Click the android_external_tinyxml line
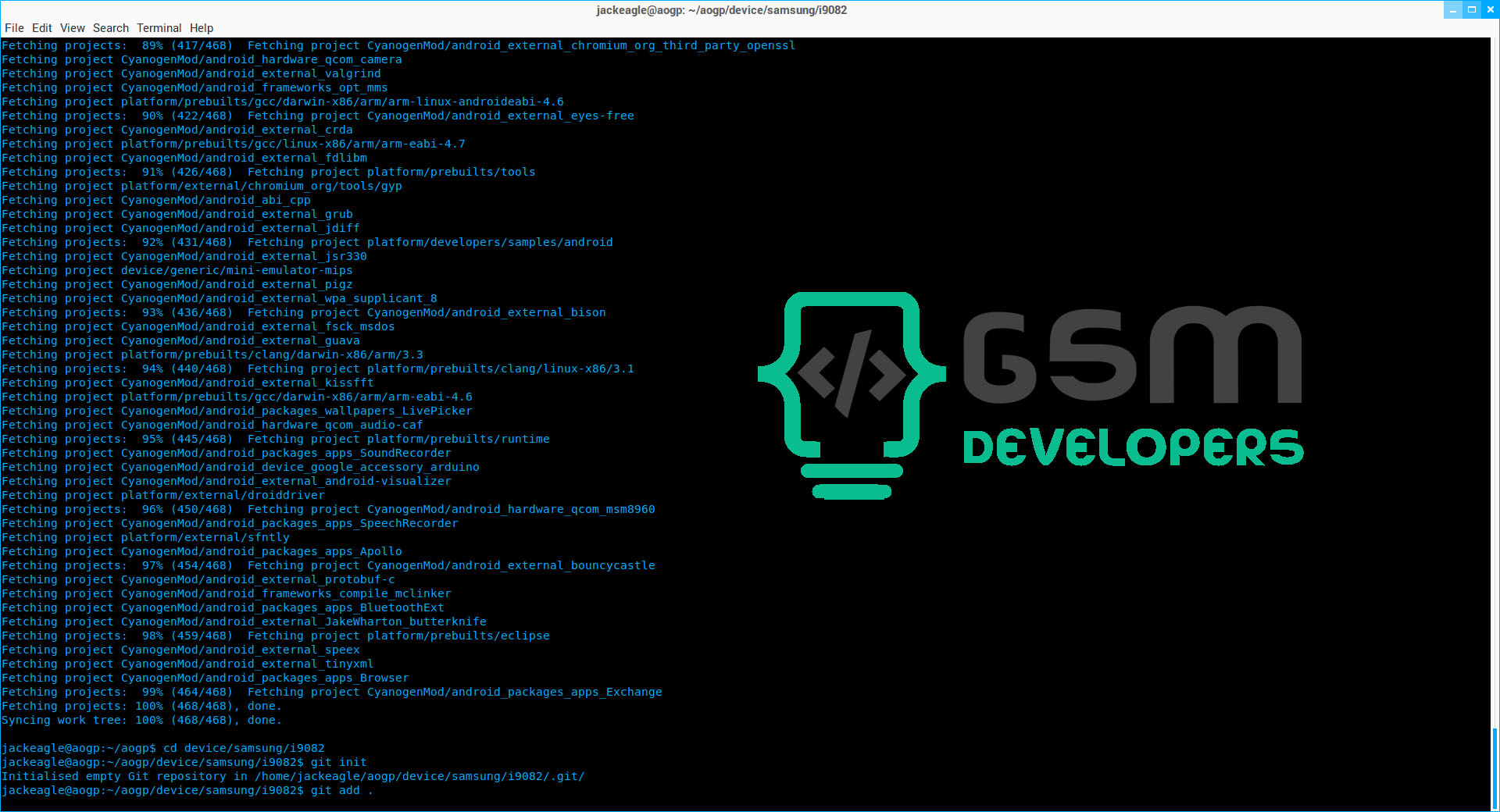The width and height of the screenshot is (1500, 812). click(x=187, y=664)
